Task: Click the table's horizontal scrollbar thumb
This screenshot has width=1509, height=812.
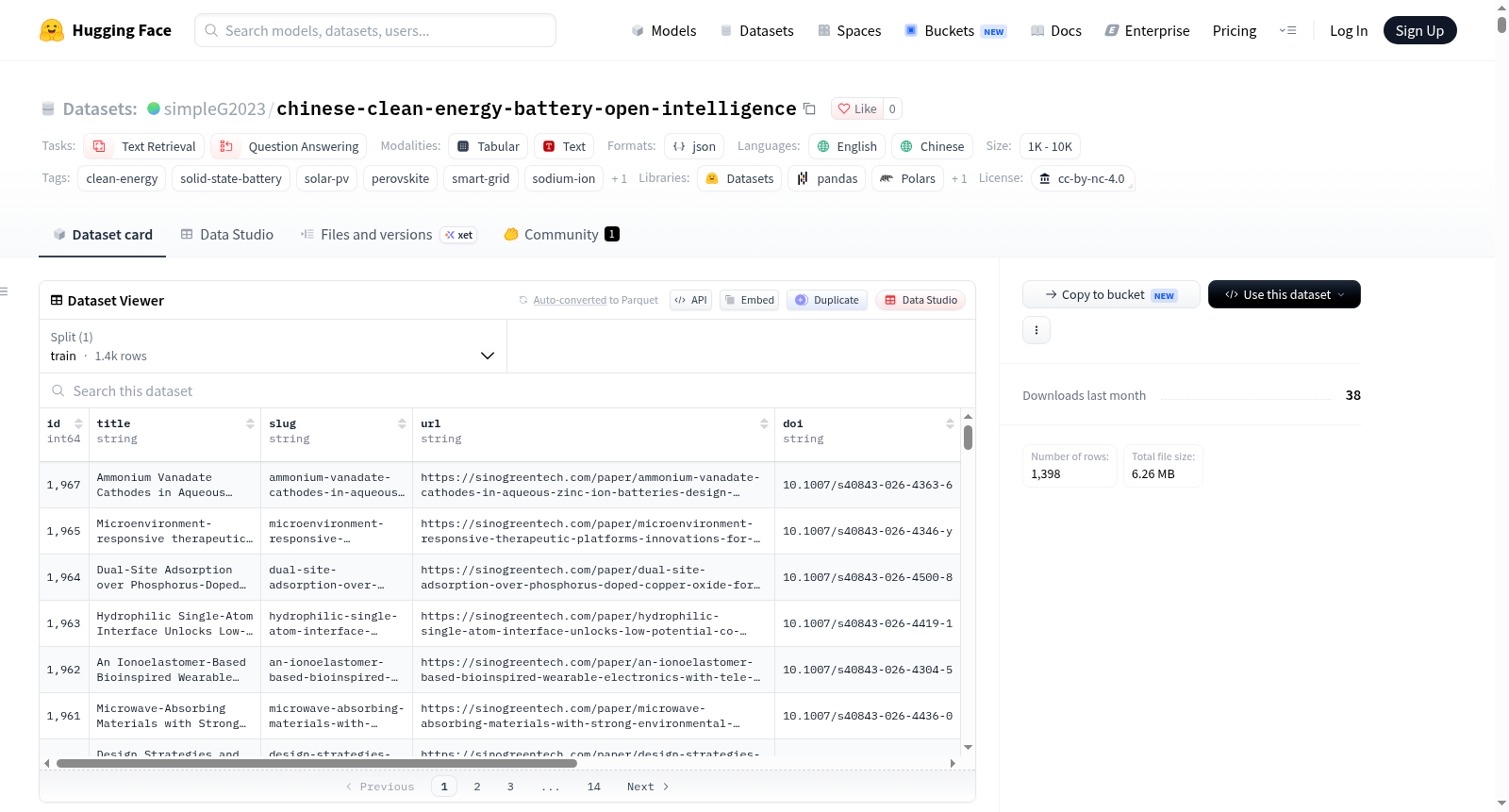Action: [317, 763]
